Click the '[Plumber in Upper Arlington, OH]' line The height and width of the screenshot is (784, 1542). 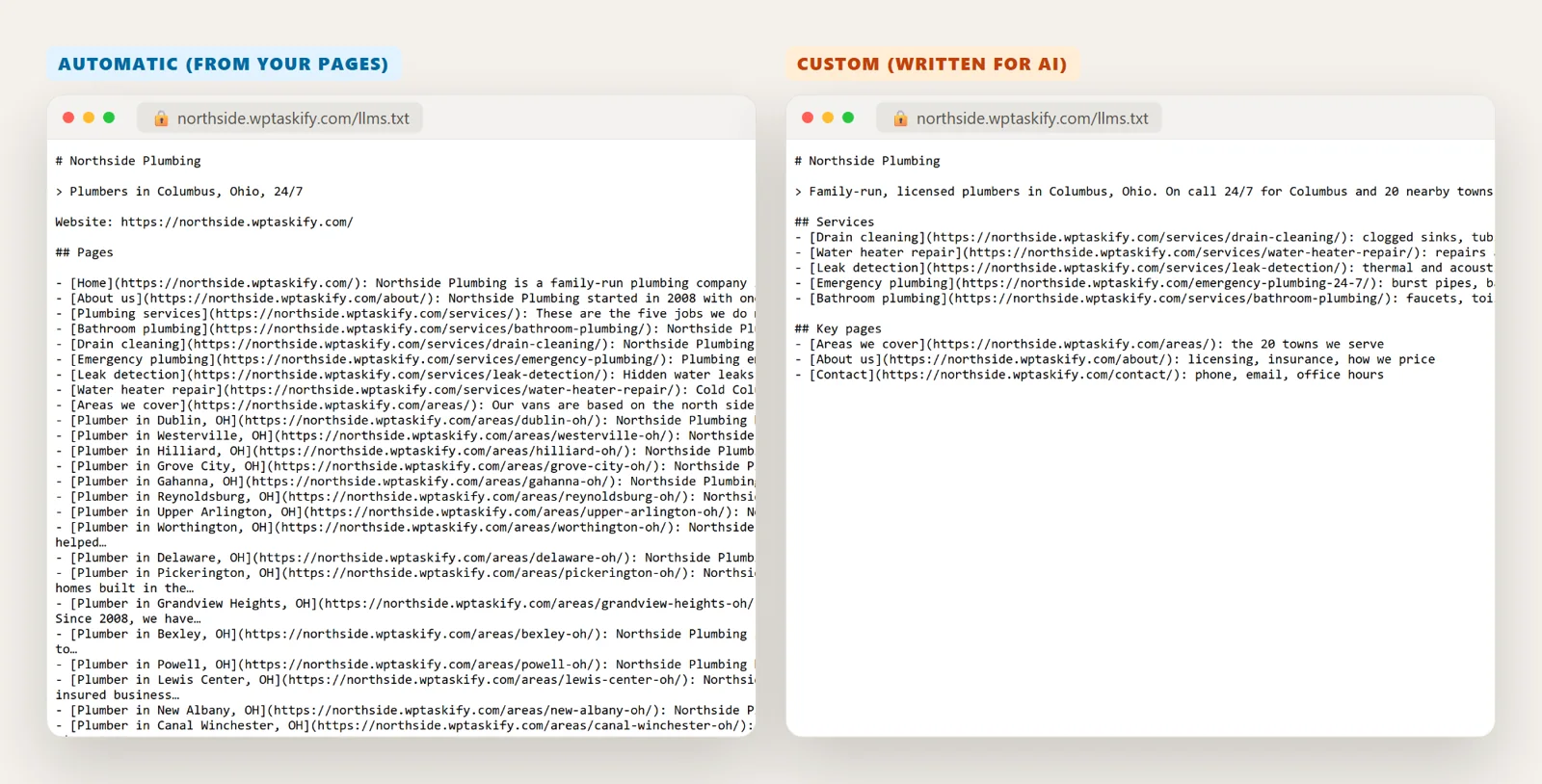[x=405, y=512]
